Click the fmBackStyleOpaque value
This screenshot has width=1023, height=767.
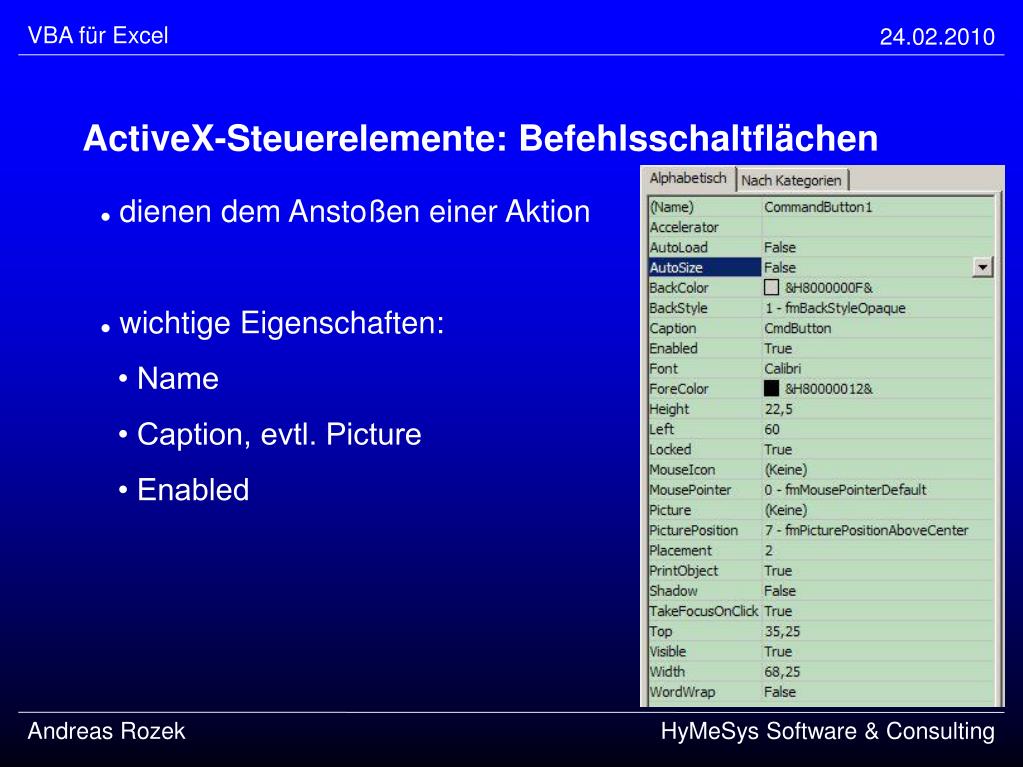pos(835,308)
